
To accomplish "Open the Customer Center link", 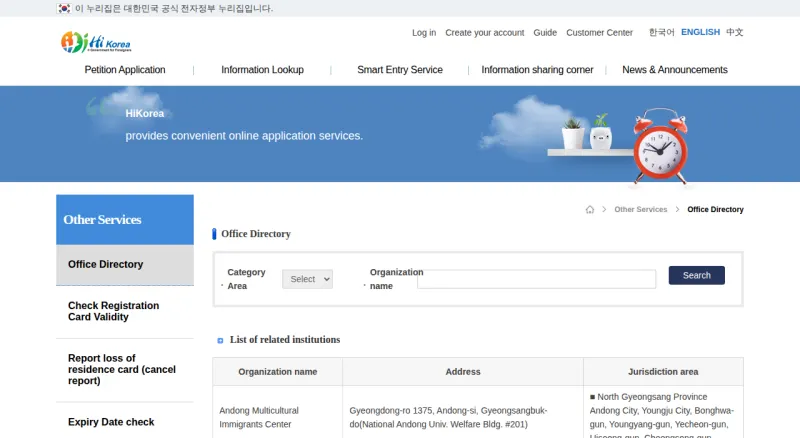I will (599, 33).
